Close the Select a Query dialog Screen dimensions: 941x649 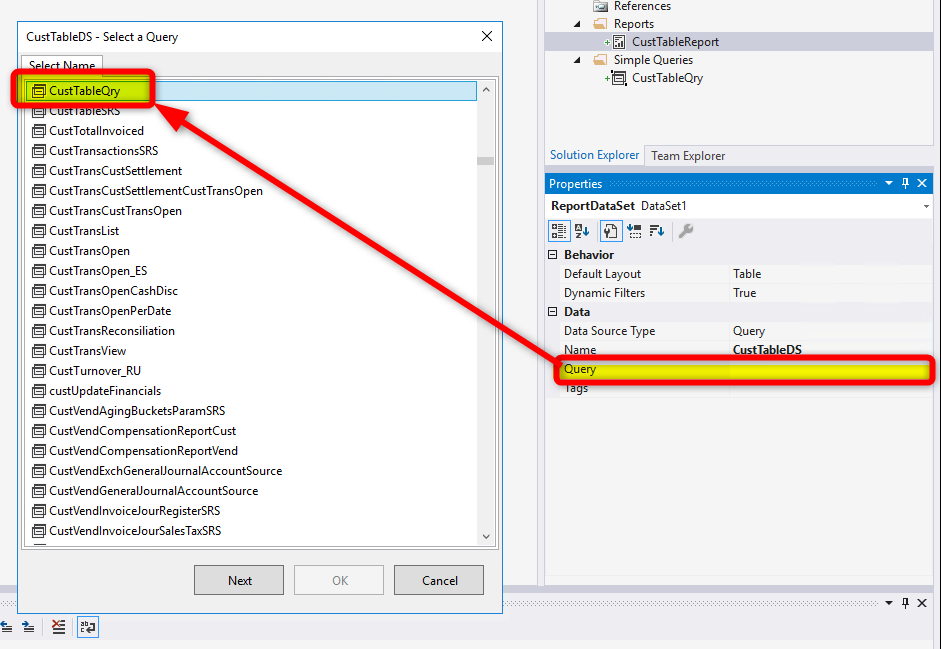click(487, 37)
